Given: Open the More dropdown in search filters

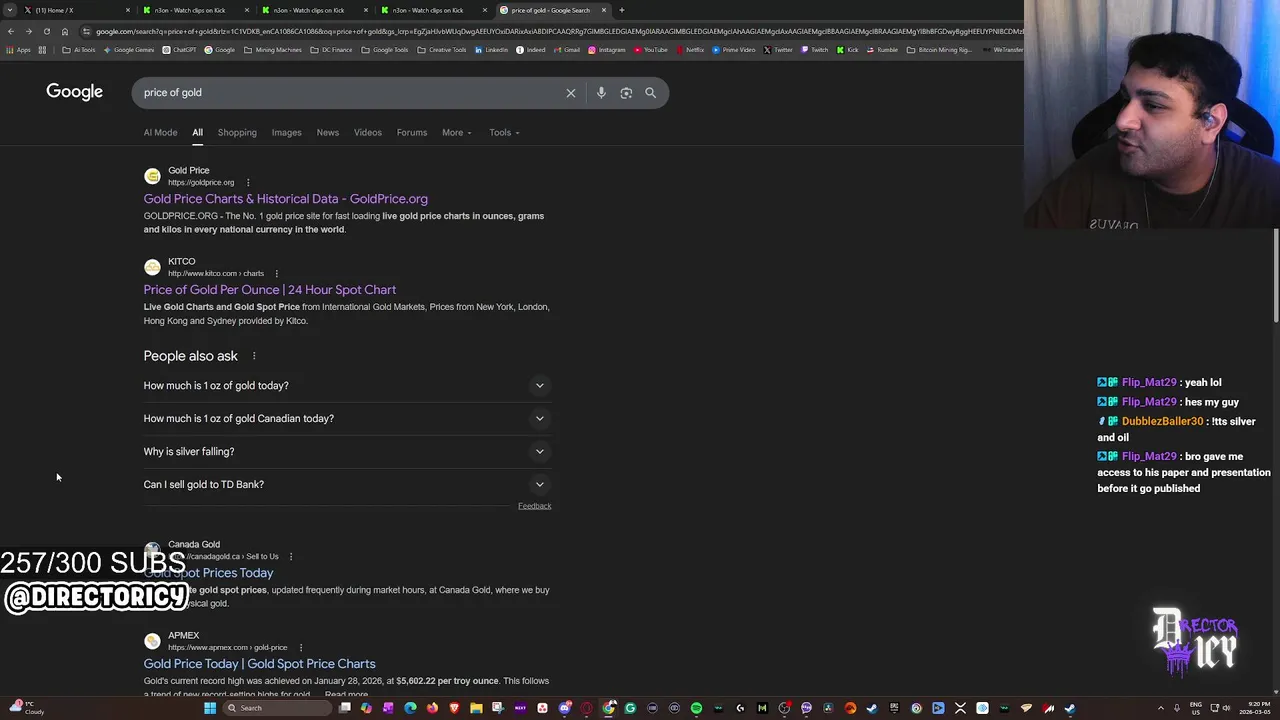Looking at the screenshot, I should click(456, 132).
